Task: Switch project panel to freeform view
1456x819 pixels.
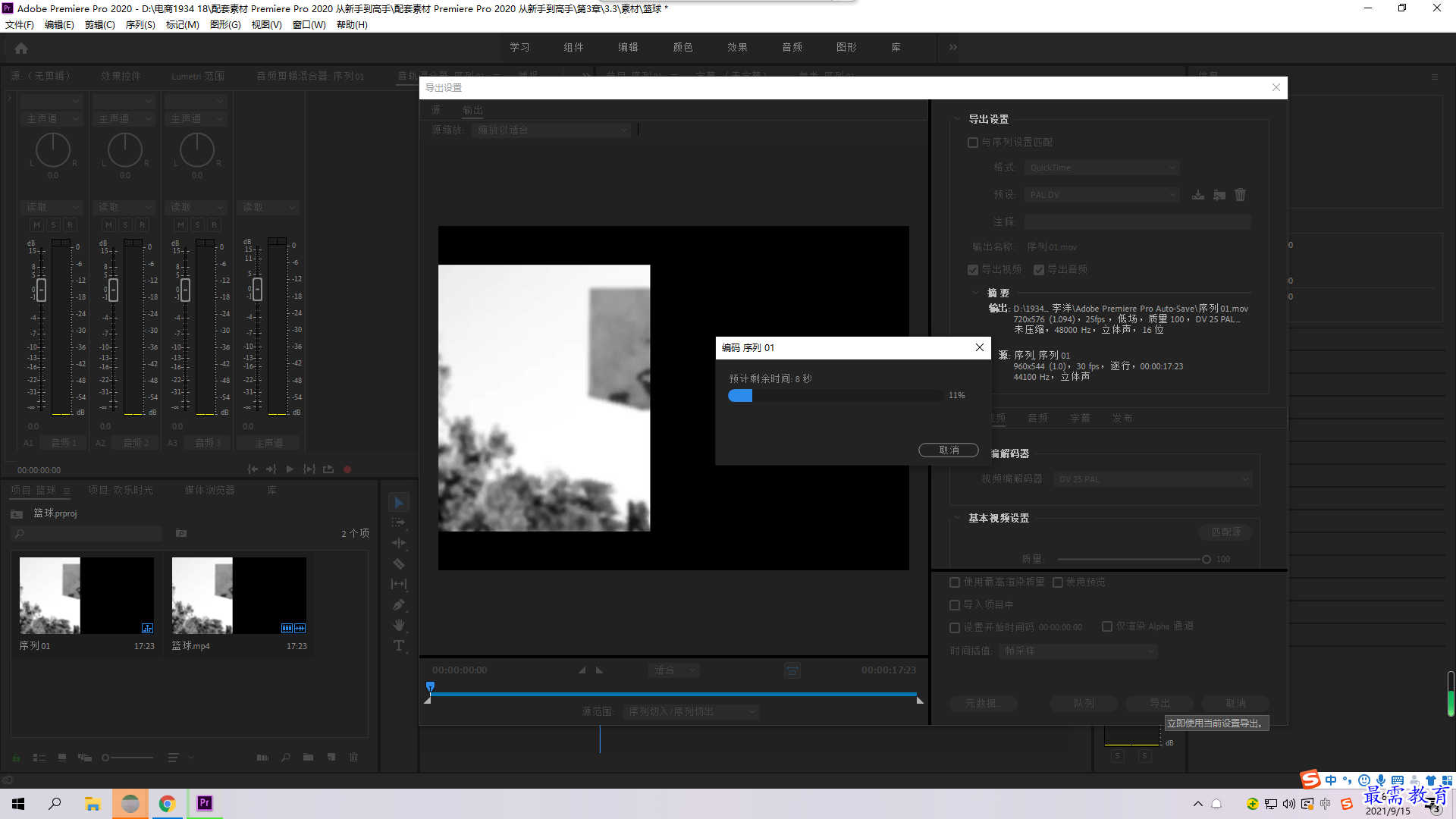Action: pos(85,758)
